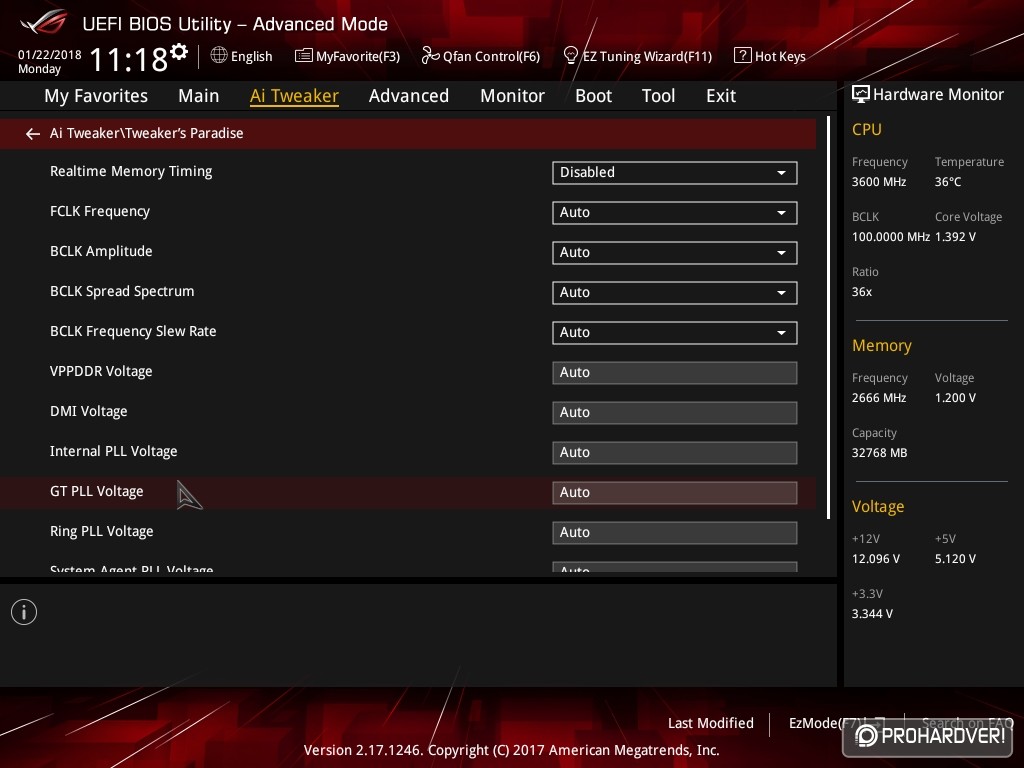Click Last Modified button
This screenshot has height=768, width=1024.
711,723
